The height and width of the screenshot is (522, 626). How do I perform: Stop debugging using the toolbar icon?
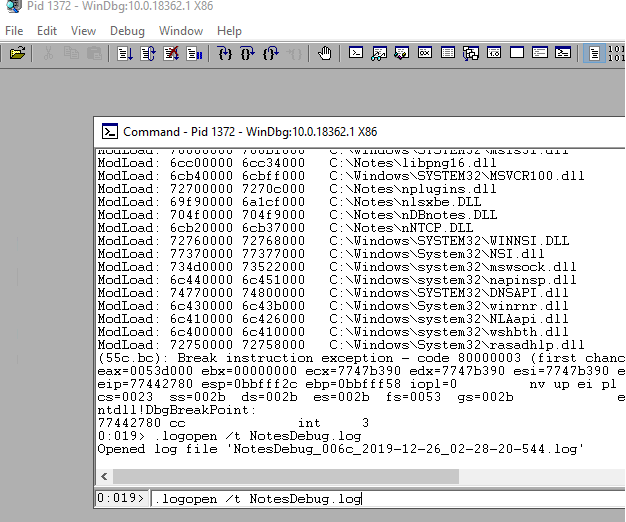171,53
